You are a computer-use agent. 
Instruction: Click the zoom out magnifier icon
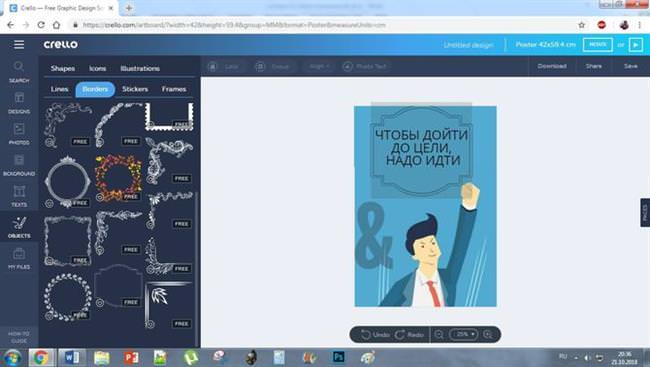(x=439, y=335)
